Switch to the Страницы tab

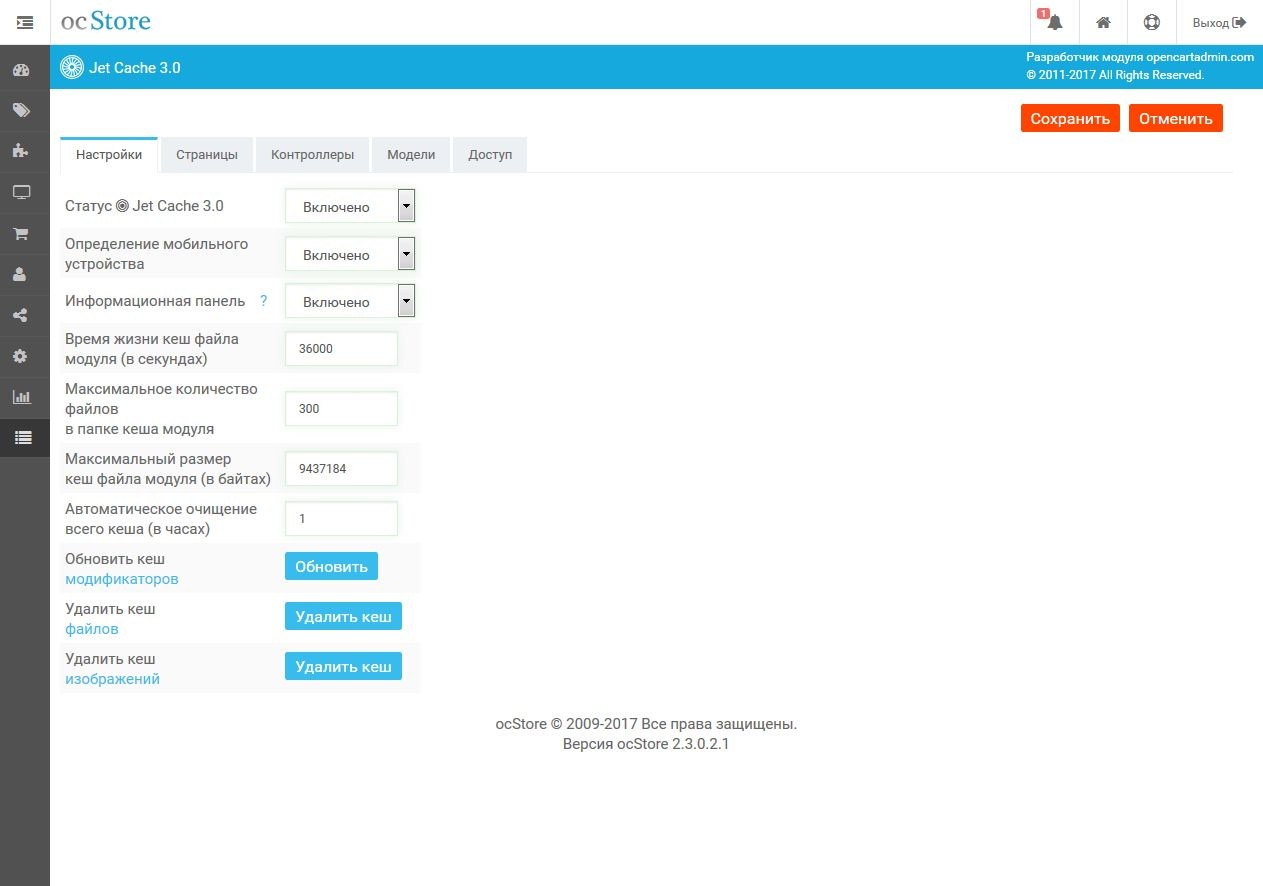(x=206, y=154)
